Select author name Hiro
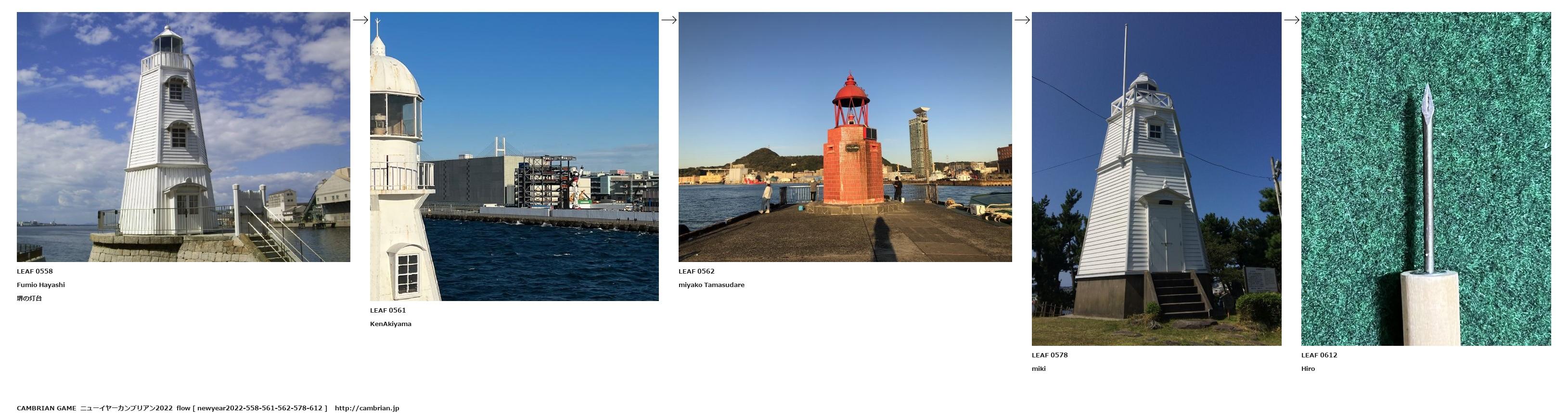Viewport: 1568px width, 420px height. 1308,369
